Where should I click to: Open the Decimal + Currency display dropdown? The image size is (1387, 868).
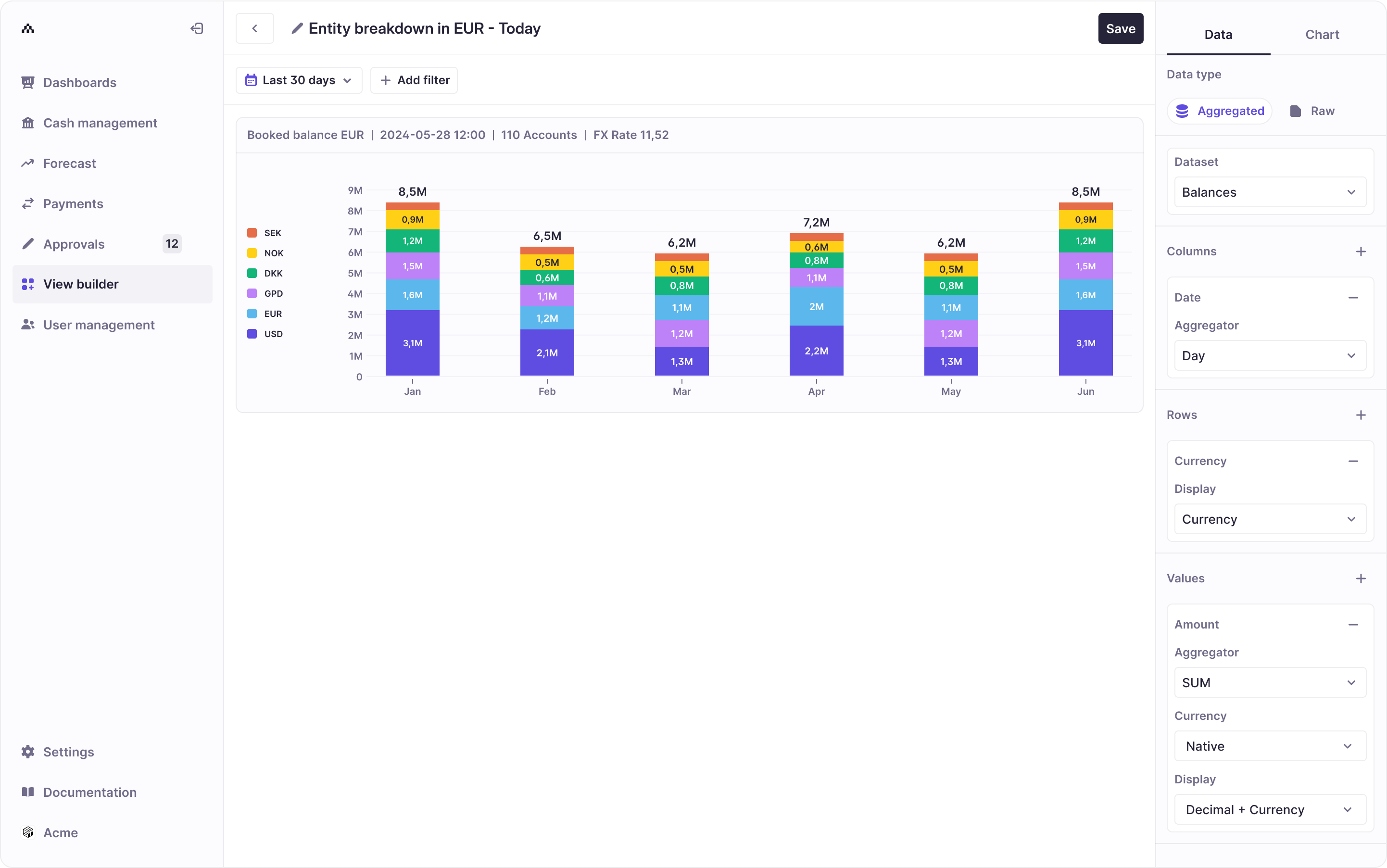(x=1269, y=809)
